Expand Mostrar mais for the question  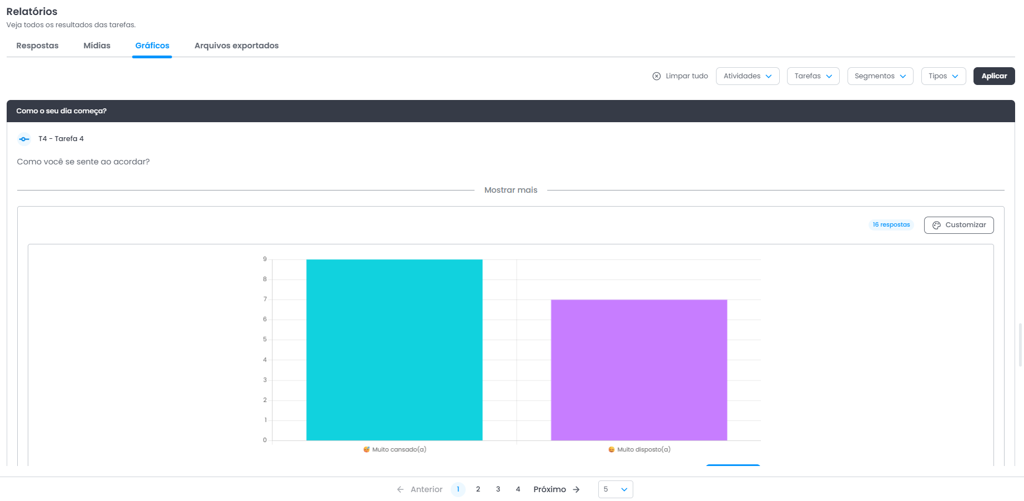(511, 190)
